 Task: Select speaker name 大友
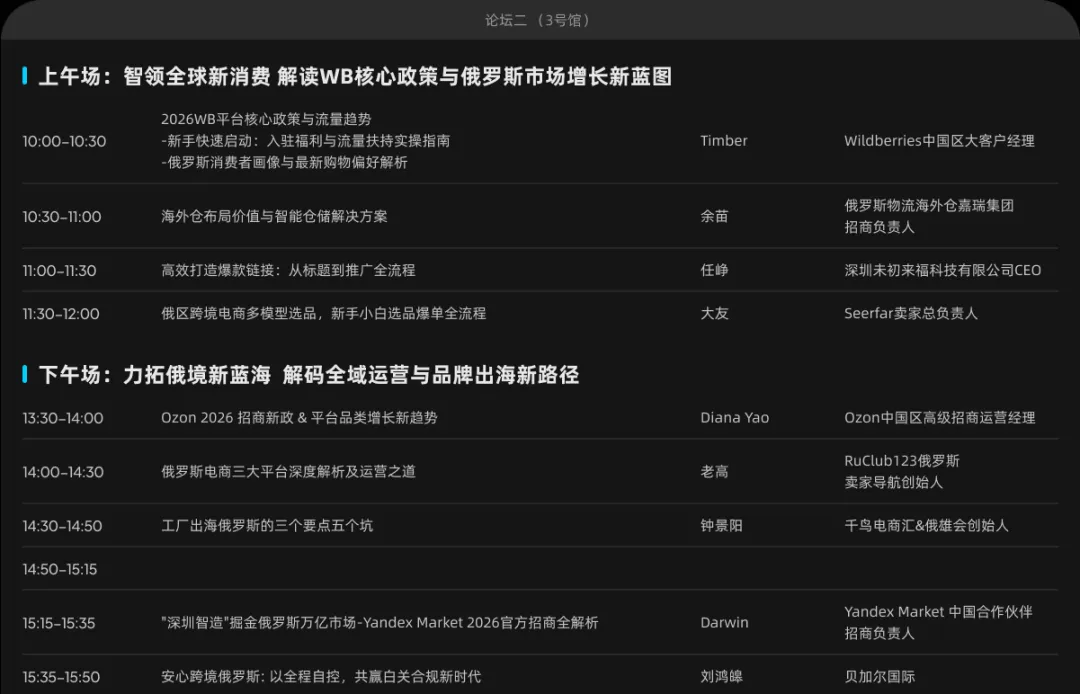[x=714, y=313]
